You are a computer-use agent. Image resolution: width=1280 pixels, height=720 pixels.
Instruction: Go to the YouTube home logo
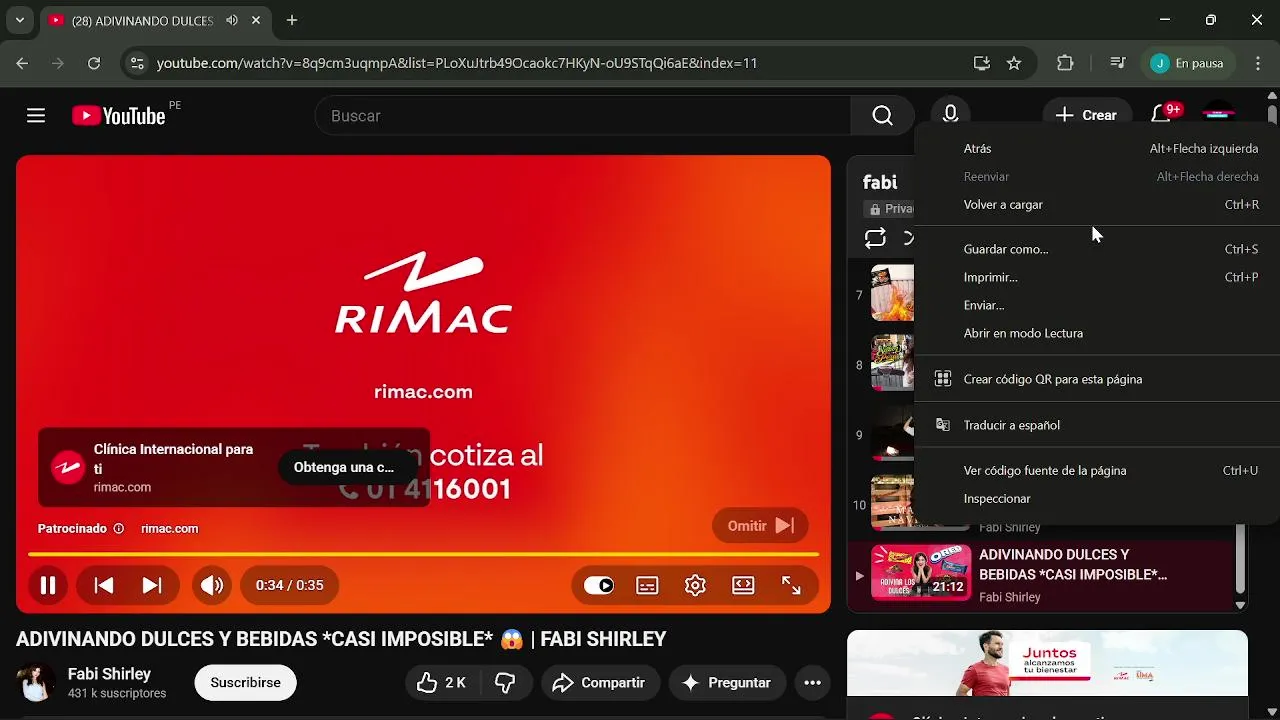coord(118,116)
